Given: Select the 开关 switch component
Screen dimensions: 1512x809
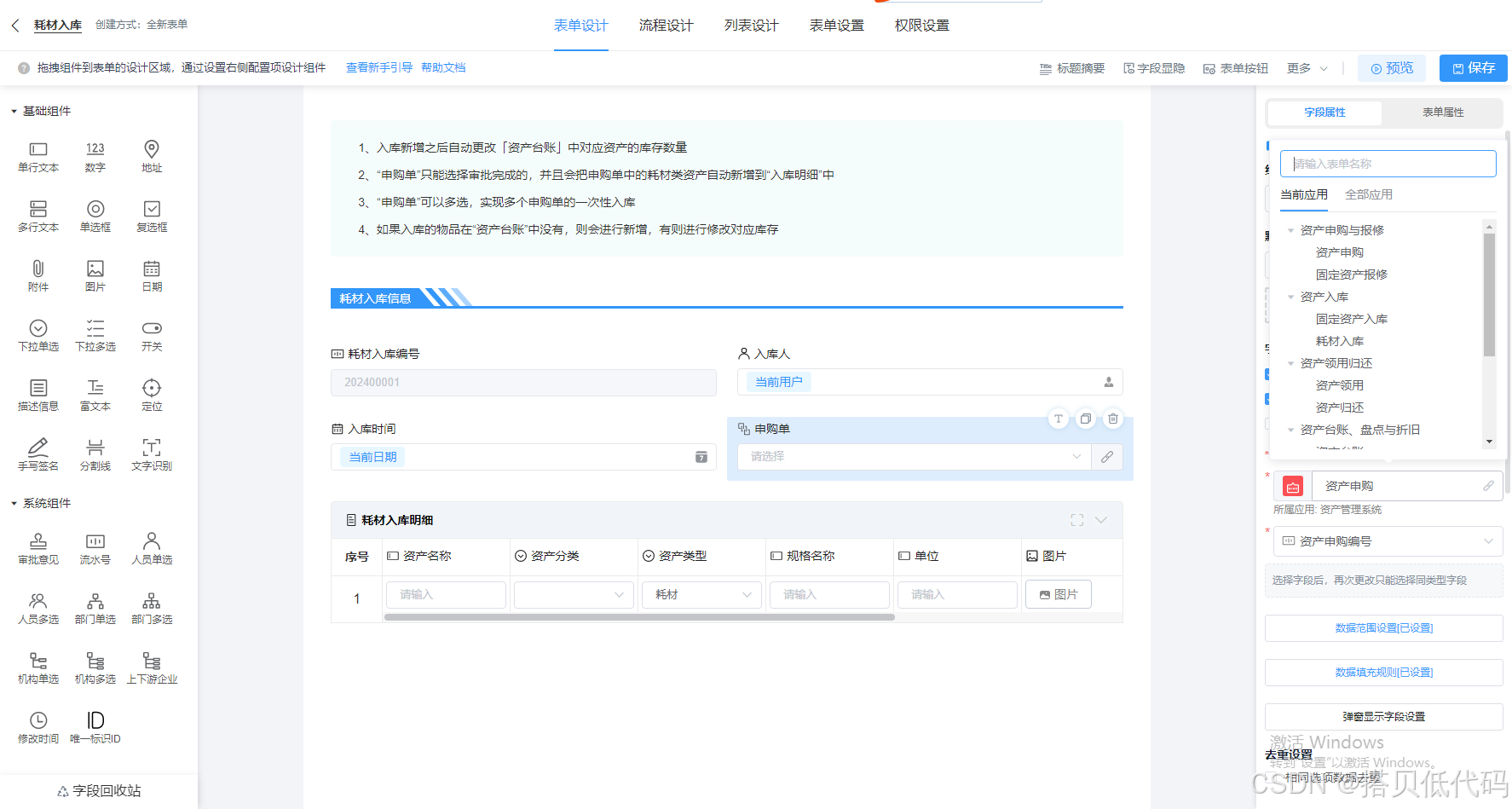Looking at the screenshot, I should pos(152,336).
